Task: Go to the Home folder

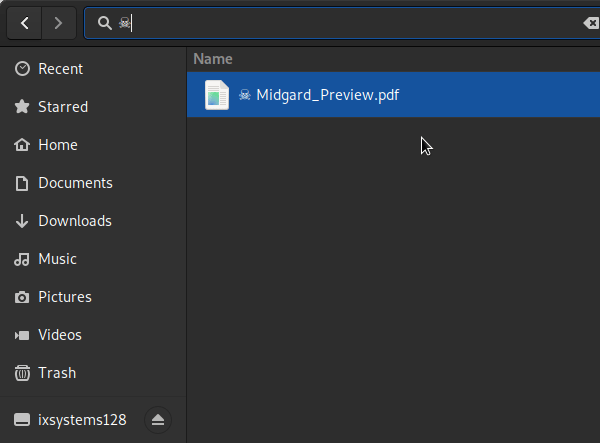Action: tap(57, 145)
